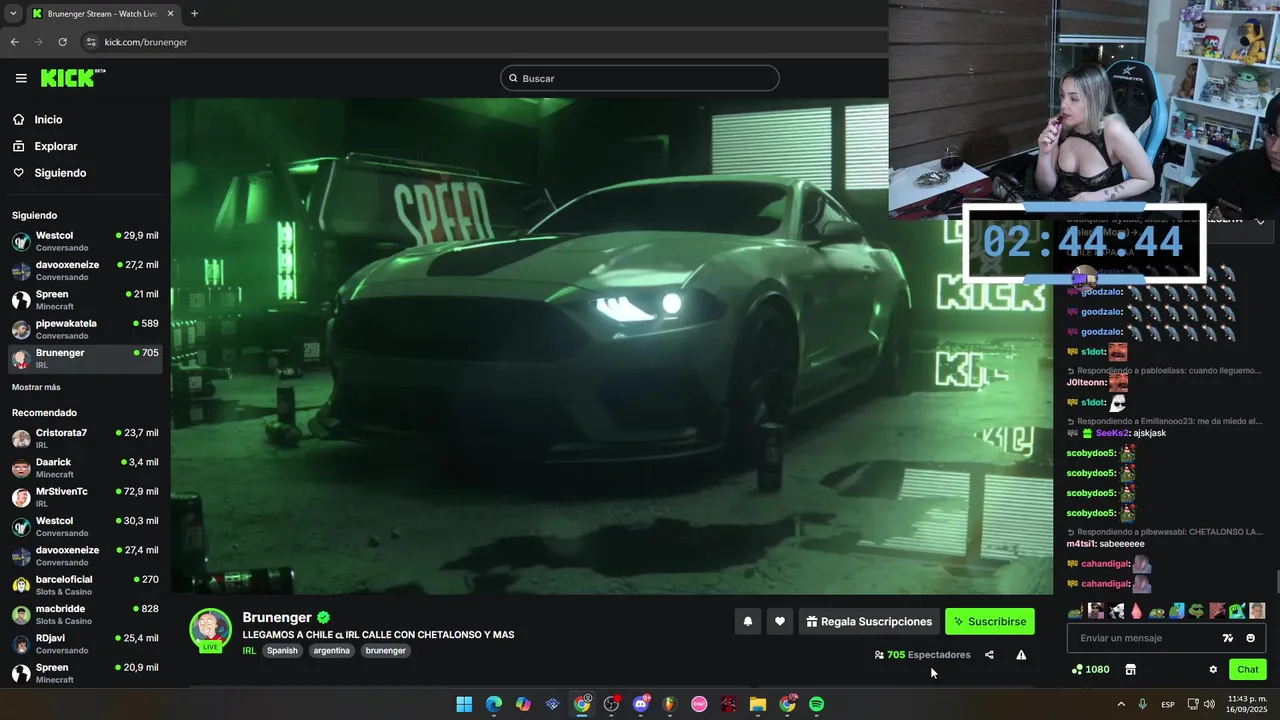This screenshot has height=720, width=1280.
Task: Open Spreen 21 mil followed channel
Action: 85,300
